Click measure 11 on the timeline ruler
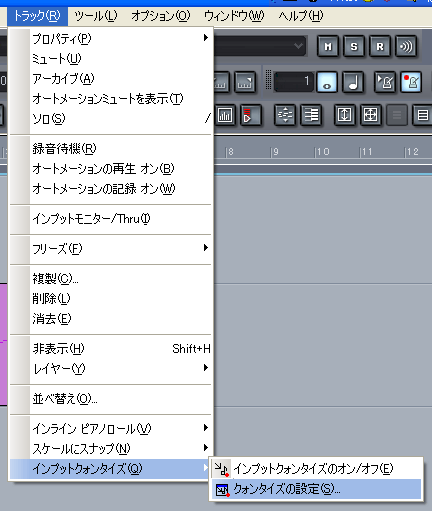Image resolution: width=432 pixels, height=511 pixels. 366,152
